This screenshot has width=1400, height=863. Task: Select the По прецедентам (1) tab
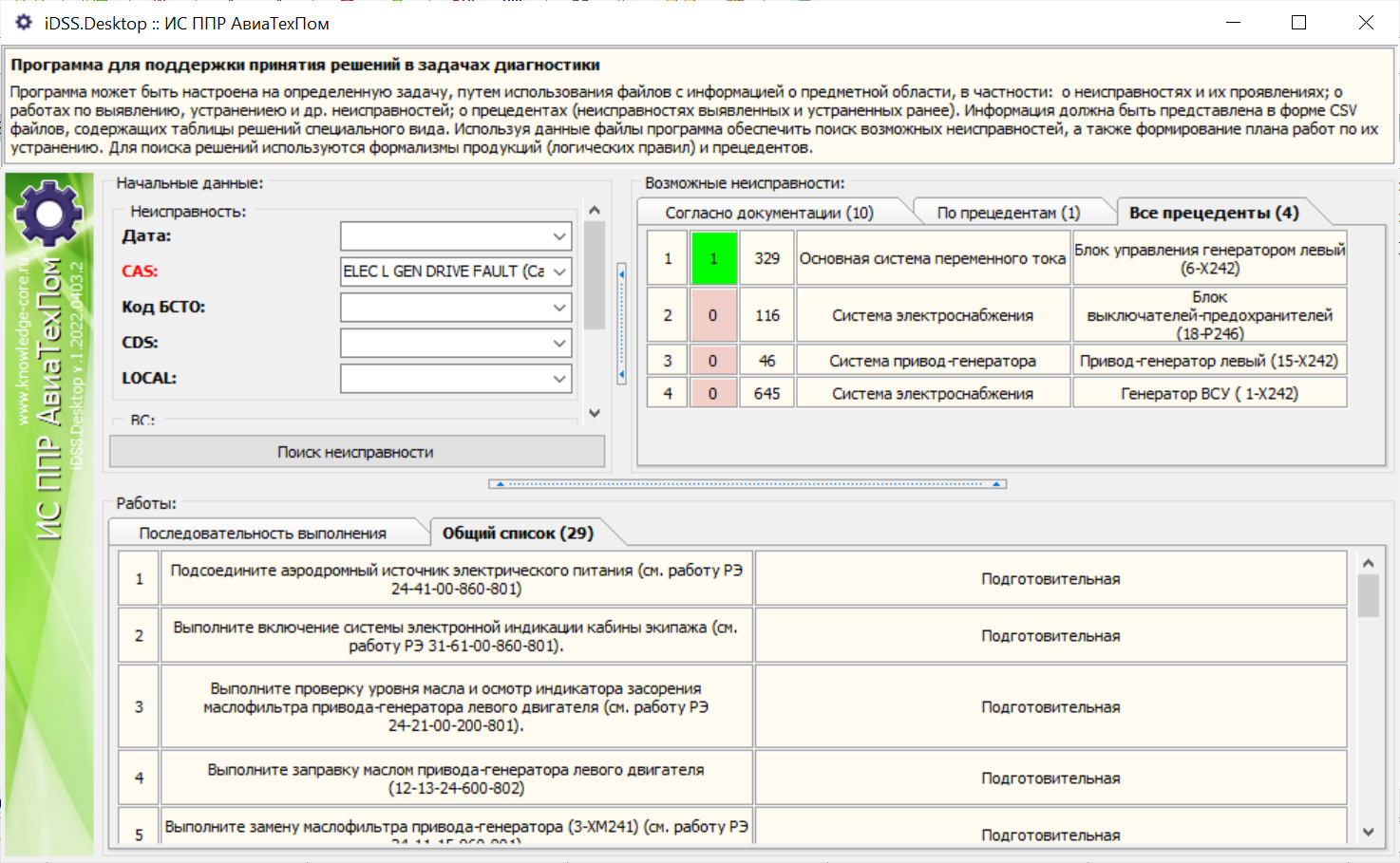1008,213
